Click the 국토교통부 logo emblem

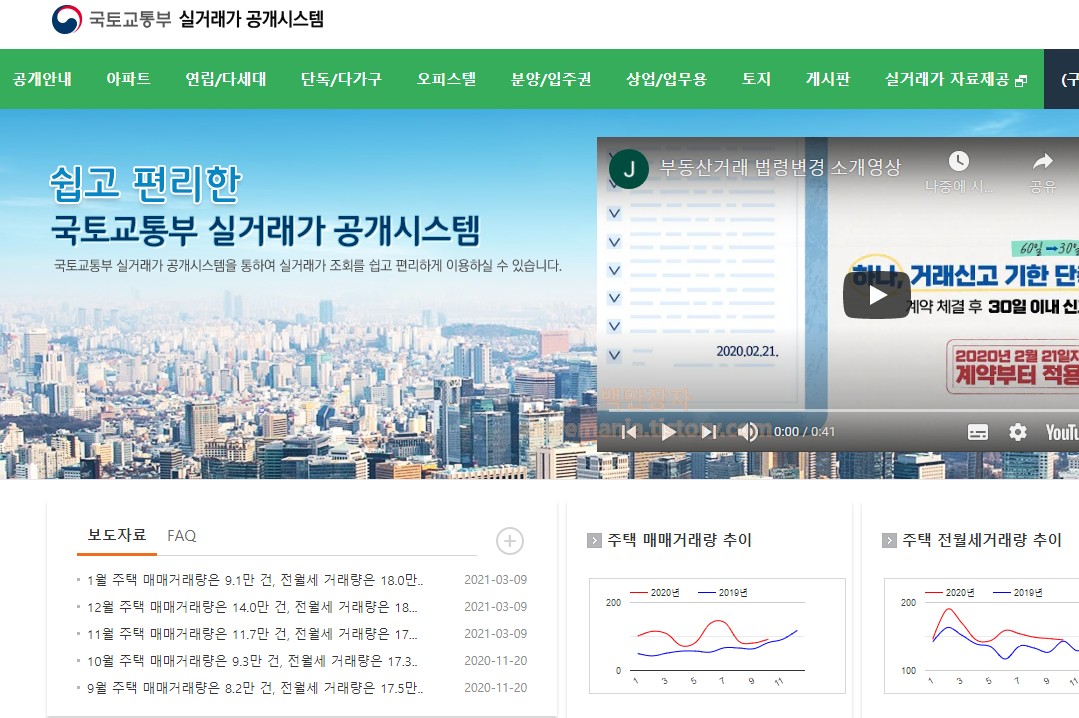click(x=67, y=19)
